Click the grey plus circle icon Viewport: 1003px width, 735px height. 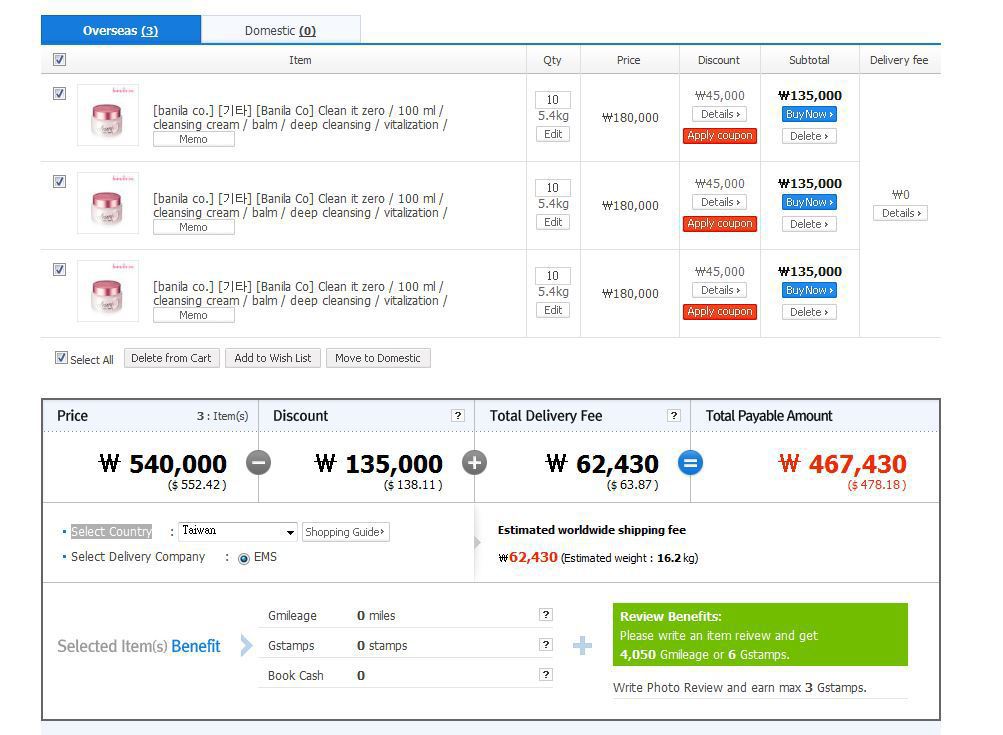[x=475, y=462]
